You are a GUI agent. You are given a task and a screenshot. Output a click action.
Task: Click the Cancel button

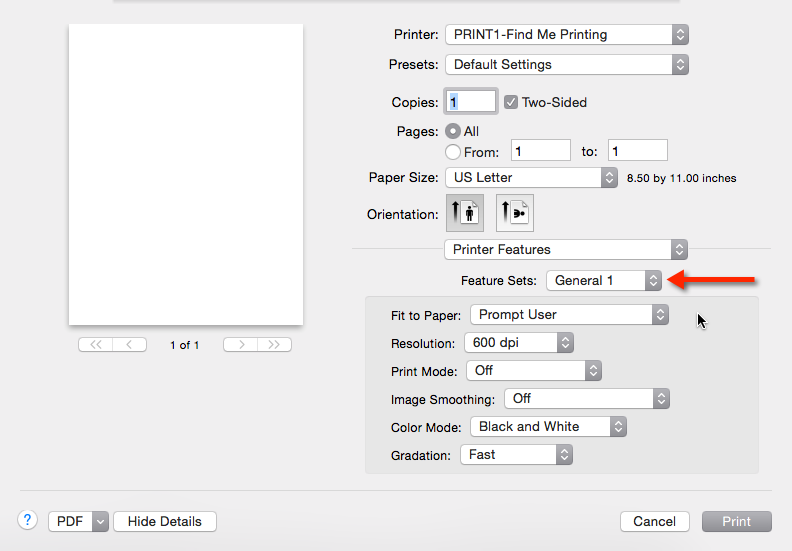[654, 521]
